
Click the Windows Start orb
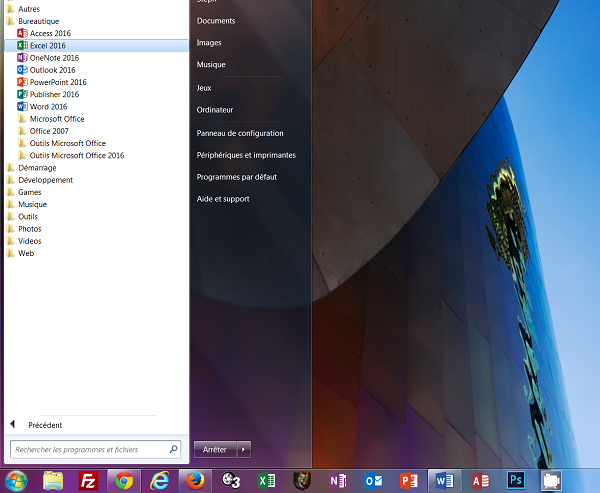pyautogui.click(x=16, y=481)
